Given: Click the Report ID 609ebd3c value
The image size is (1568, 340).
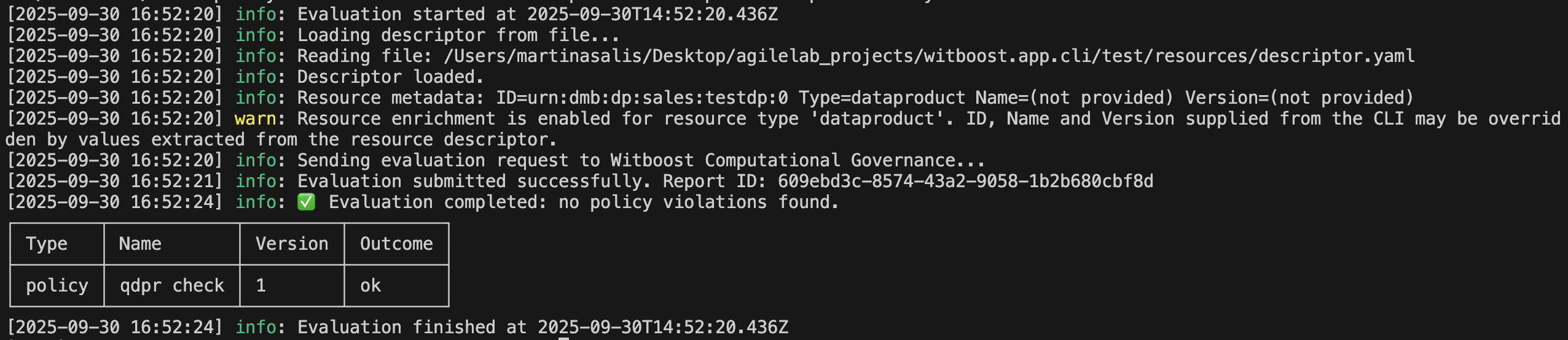Looking at the screenshot, I should click(x=965, y=181).
